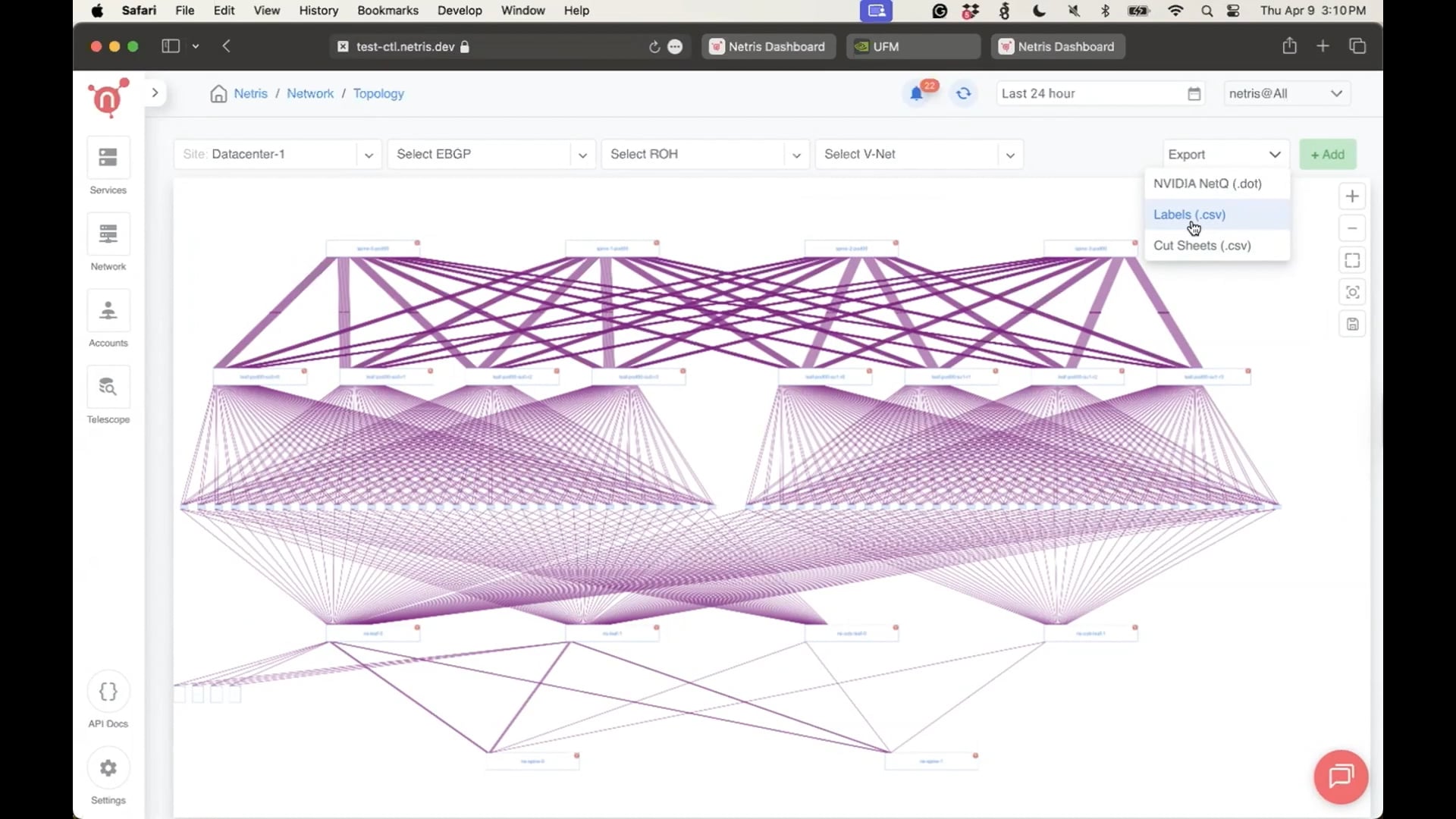Screen dimensions: 1456x819
Task: Refresh topology with the sync icon
Action: click(x=963, y=93)
